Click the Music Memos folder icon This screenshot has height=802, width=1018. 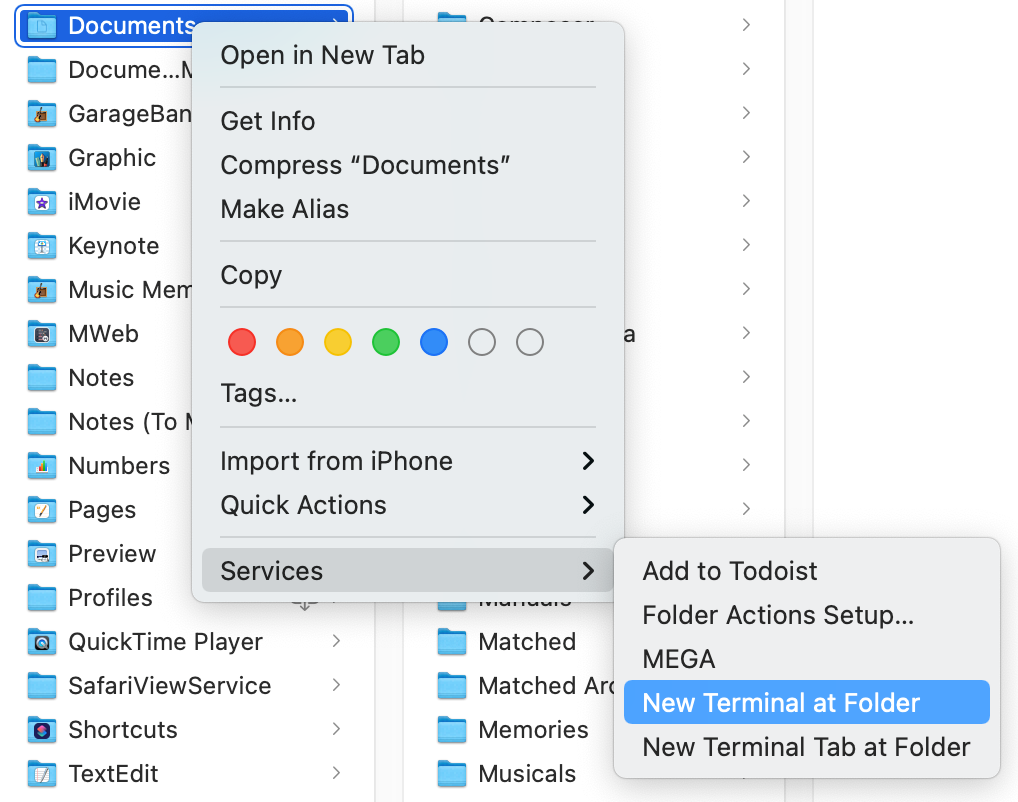tap(41, 289)
